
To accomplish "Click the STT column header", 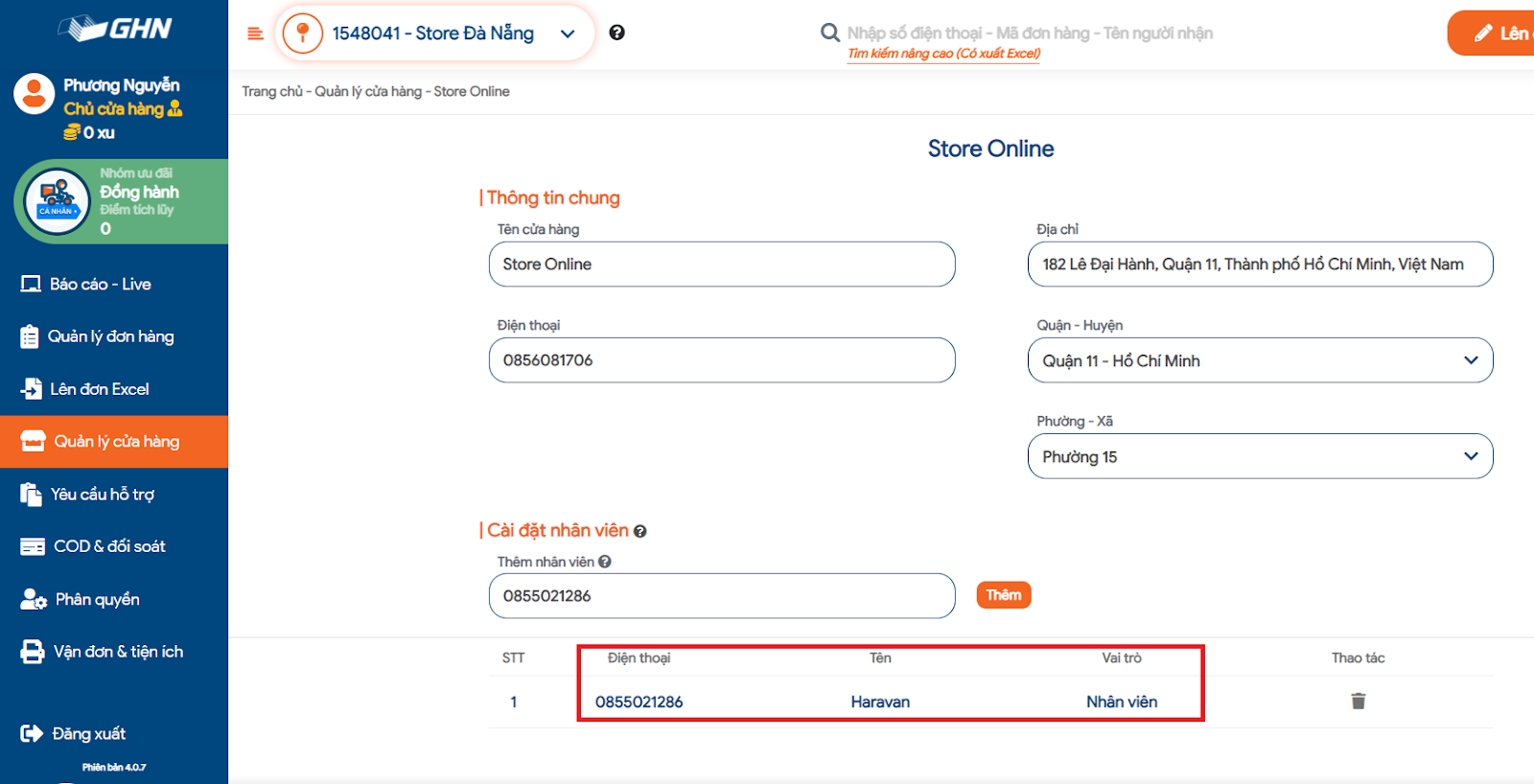I will (x=514, y=657).
